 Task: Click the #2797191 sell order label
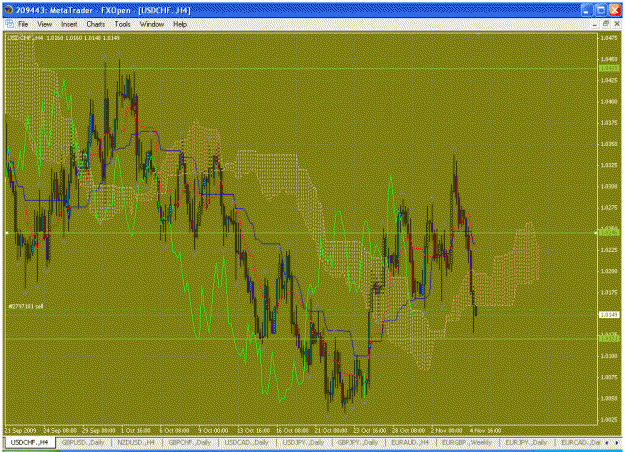point(26,307)
